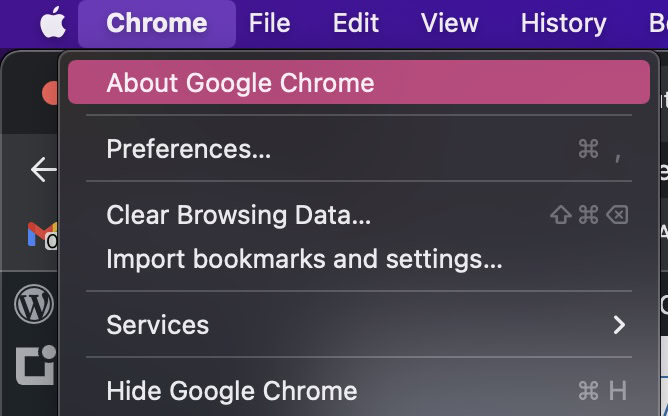Click the red window close button

tap(50, 94)
